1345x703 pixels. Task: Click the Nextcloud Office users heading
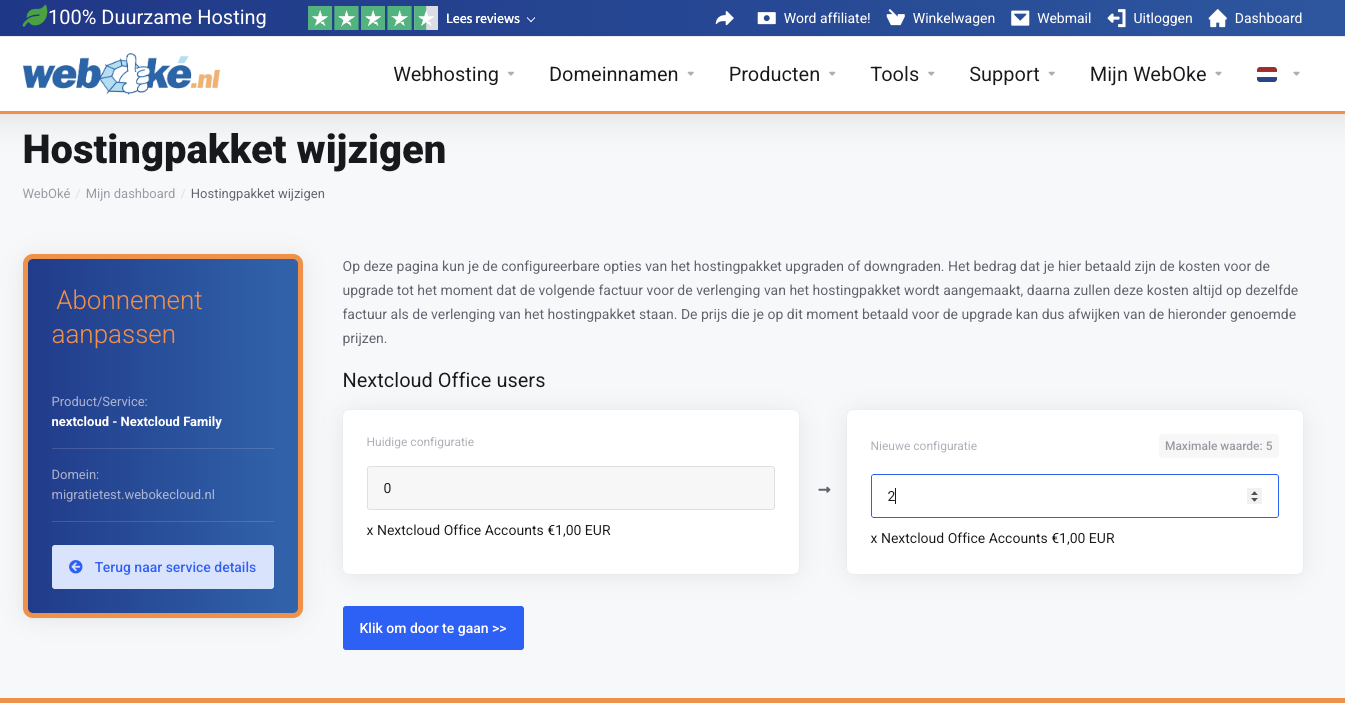(x=444, y=380)
